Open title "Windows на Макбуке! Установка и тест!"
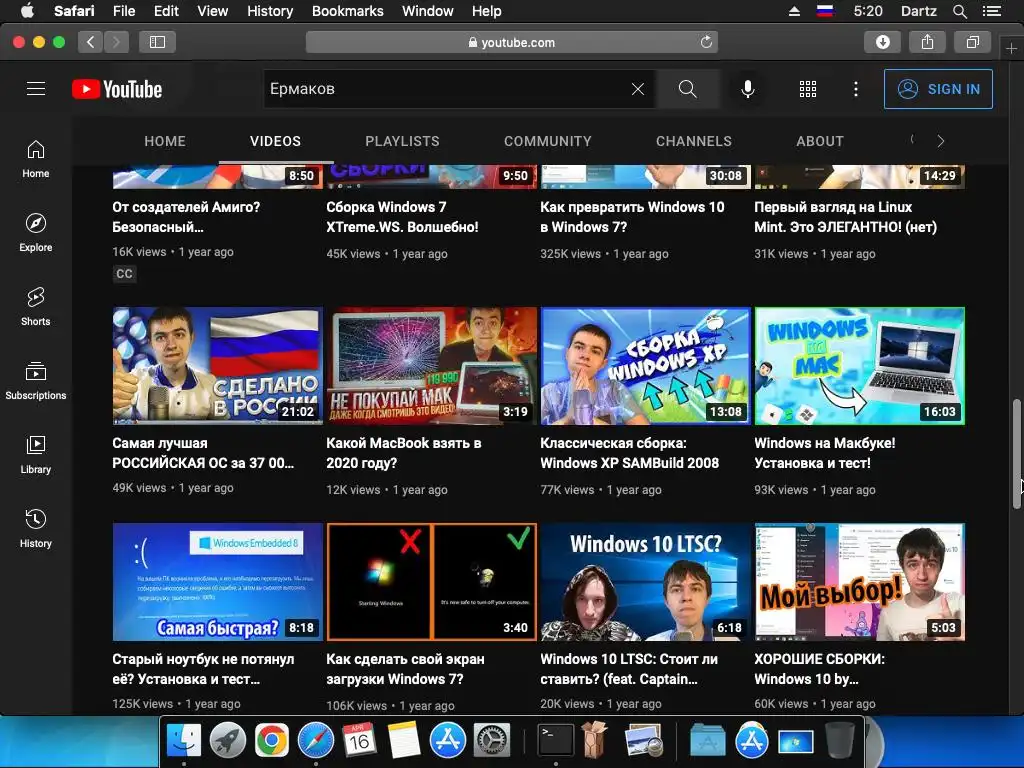Screen dimensions: 1024x768 824,453
